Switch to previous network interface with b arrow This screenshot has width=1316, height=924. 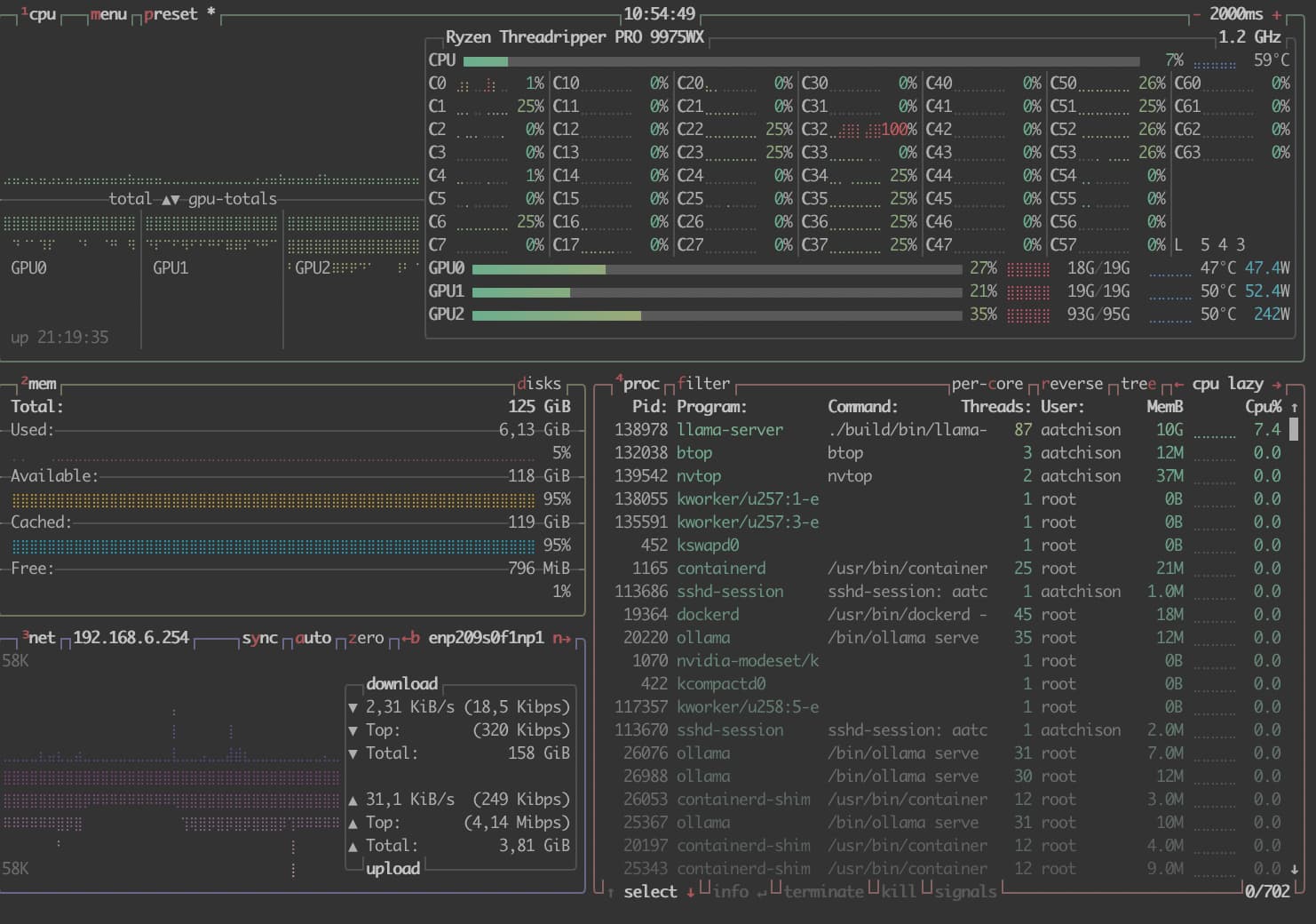(410, 638)
